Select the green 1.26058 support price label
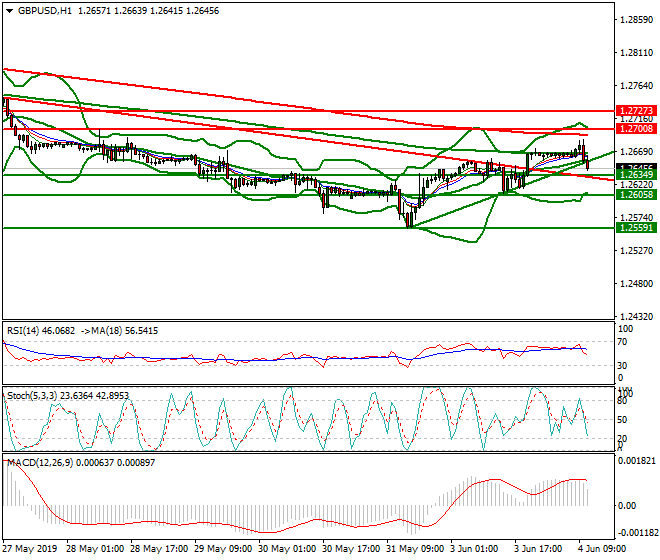Viewport: 660px width, 560px height. (x=636, y=195)
